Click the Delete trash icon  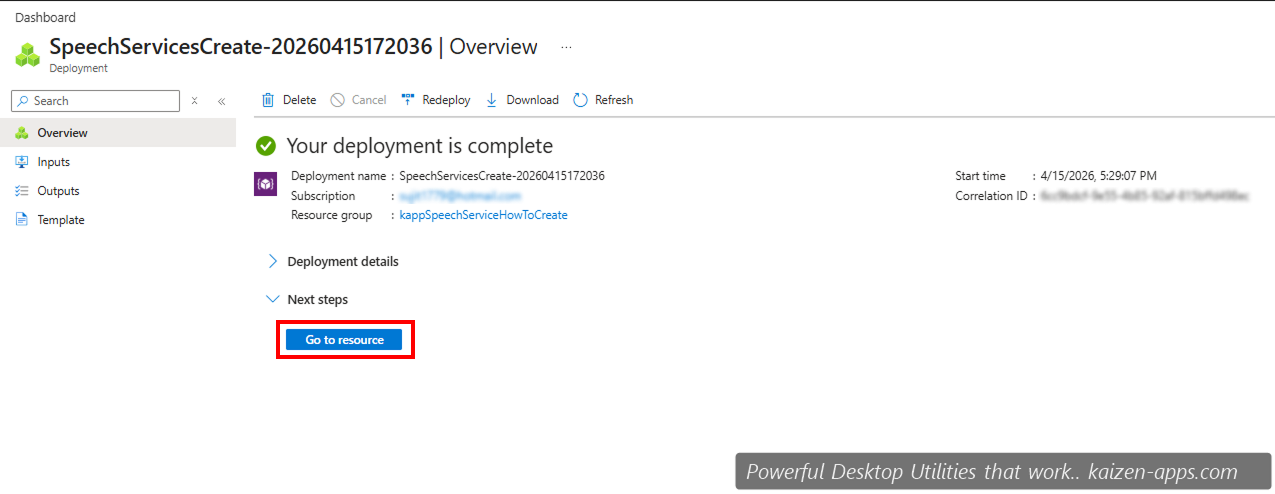click(x=268, y=100)
